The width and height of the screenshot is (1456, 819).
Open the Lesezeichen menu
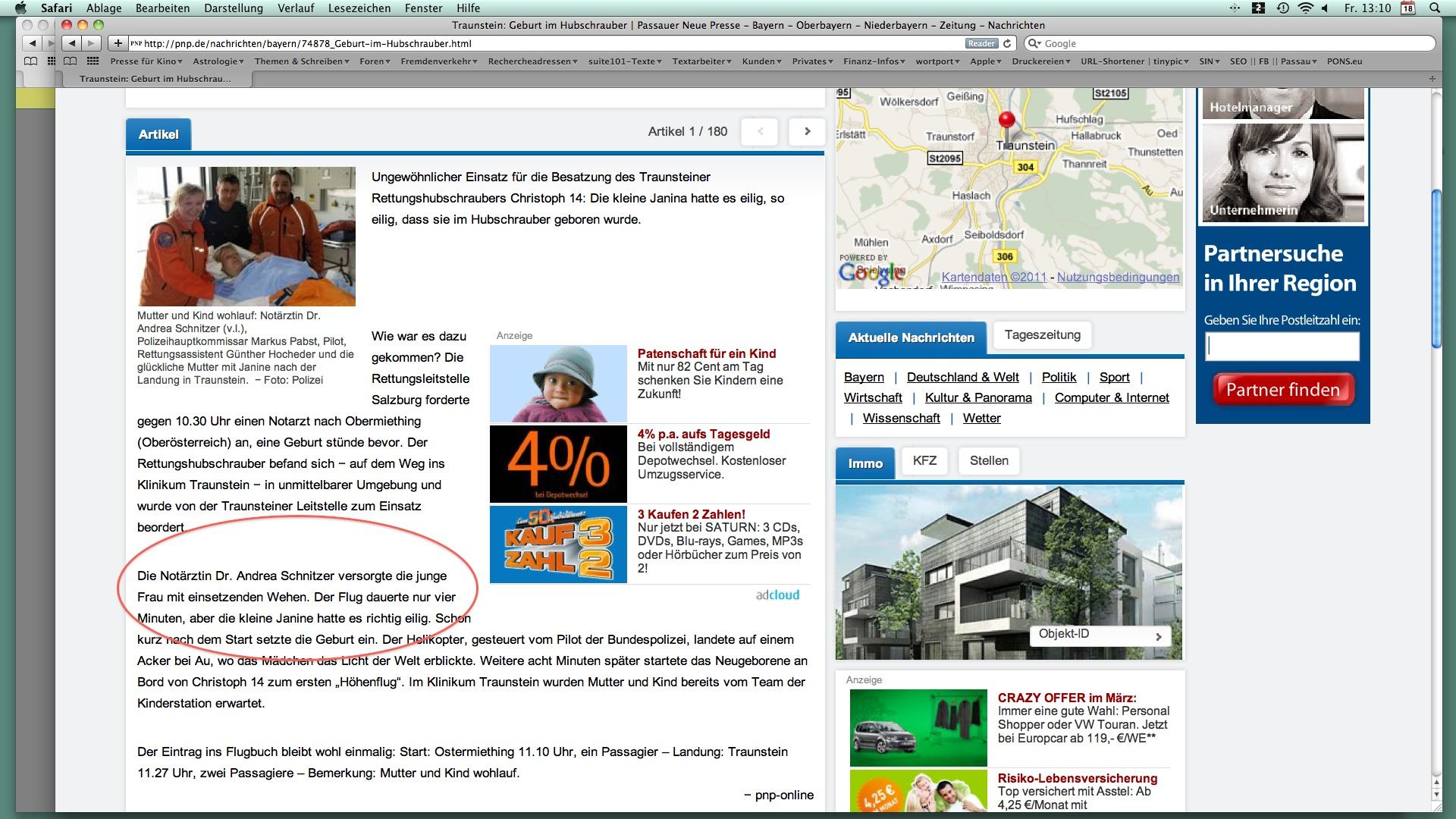[x=359, y=8]
